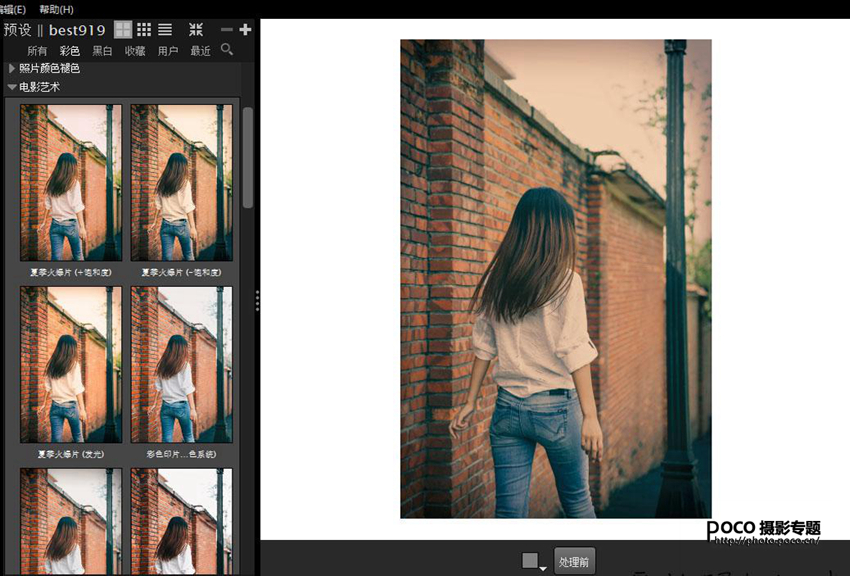850x576 pixels.
Task: Select the 黑白 presets tab
Action: click(x=102, y=51)
